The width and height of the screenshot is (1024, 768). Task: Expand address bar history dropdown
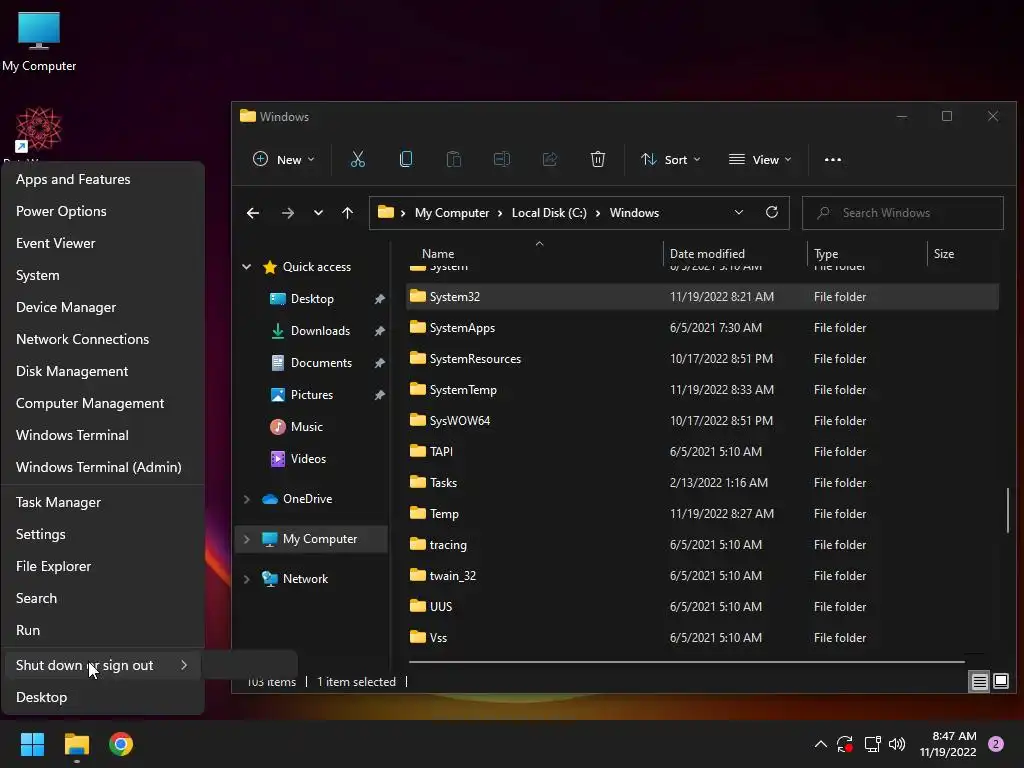pyautogui.click(x=739, y=212)
